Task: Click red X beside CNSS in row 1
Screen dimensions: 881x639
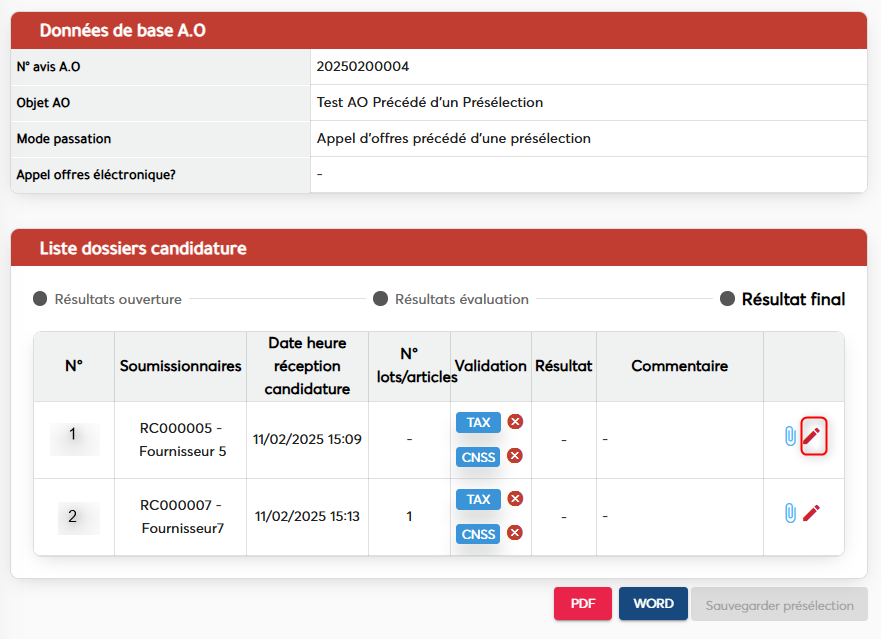Action: pos(515,456)
